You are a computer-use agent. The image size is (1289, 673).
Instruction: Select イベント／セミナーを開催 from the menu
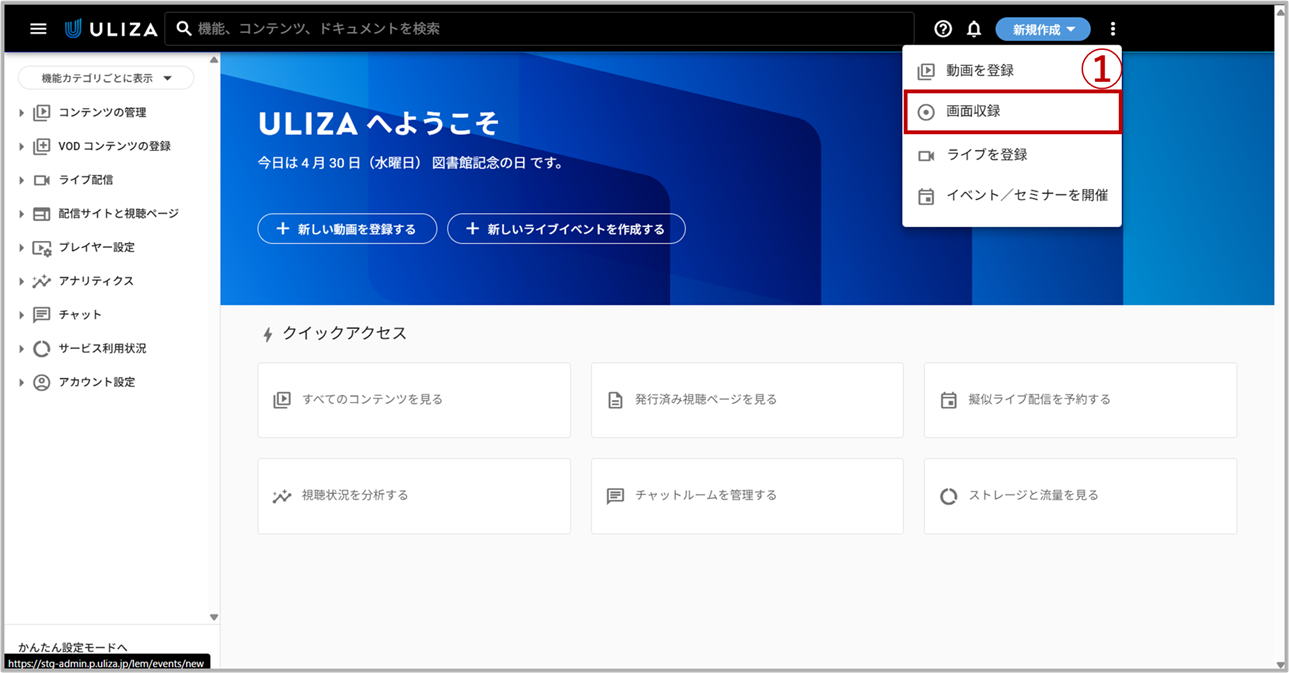[1012, 196]
